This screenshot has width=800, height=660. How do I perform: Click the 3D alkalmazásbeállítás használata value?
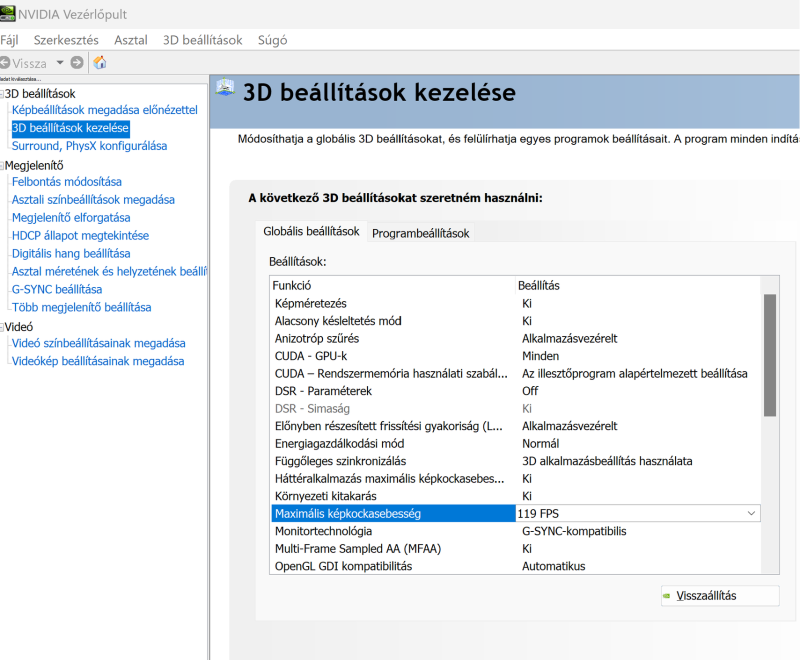pyautogui.click(x=607, y=461)
